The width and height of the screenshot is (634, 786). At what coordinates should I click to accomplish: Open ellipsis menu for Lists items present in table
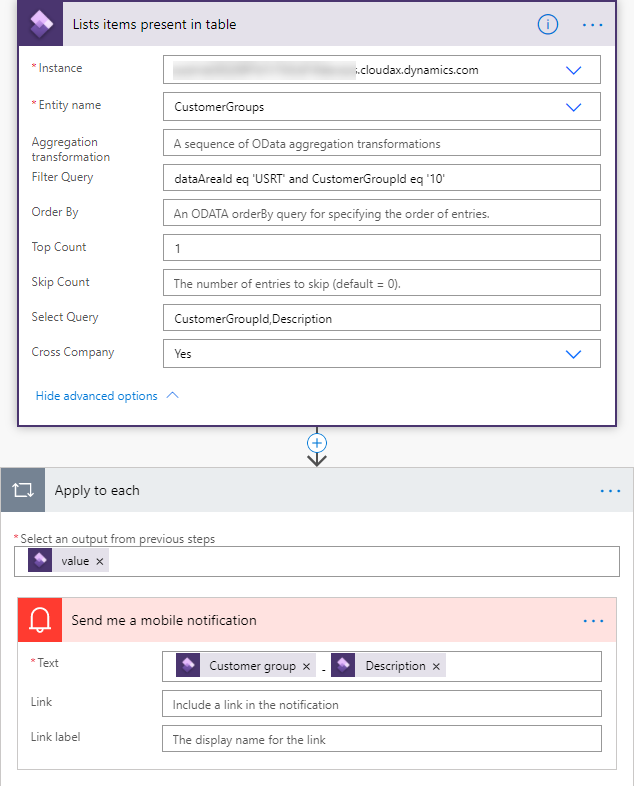coord(592,25)
